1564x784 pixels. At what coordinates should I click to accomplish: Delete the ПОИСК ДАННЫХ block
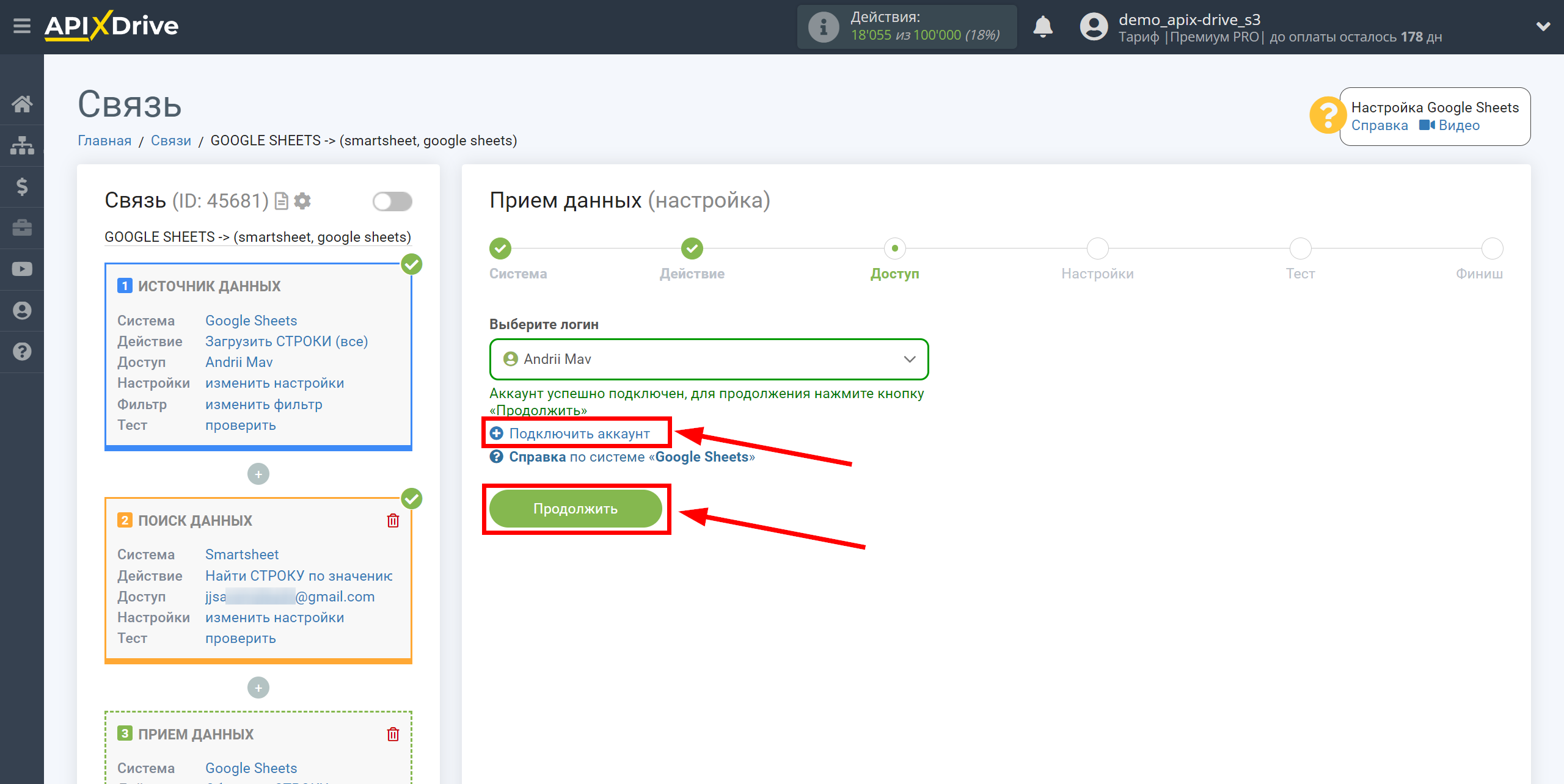tap(393, 520)
